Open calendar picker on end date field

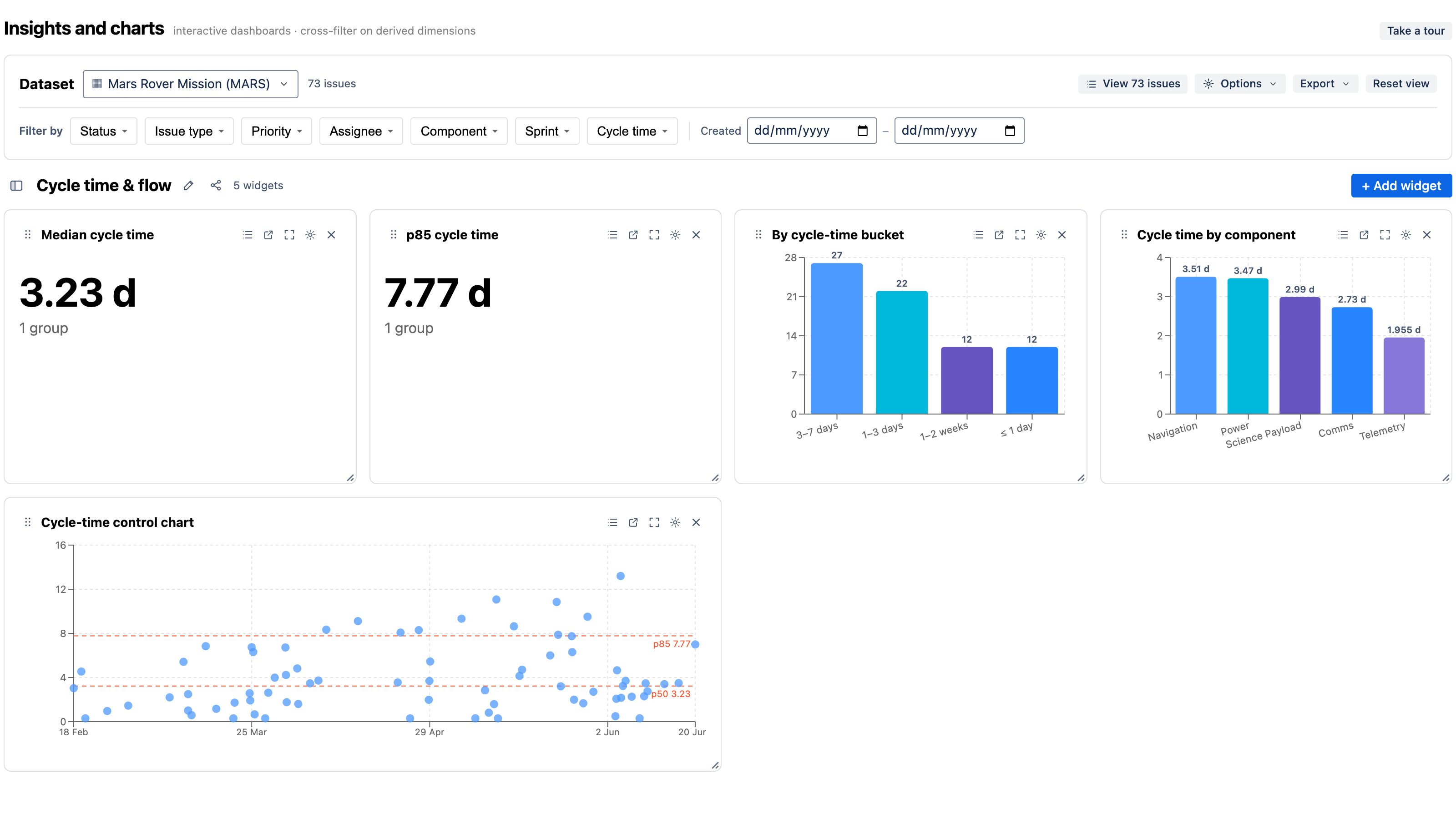(x=1010, y=131)
